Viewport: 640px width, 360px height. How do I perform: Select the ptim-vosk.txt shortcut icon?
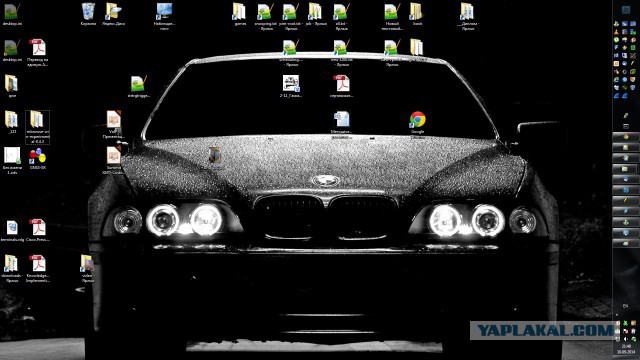[x=290, y=12]
